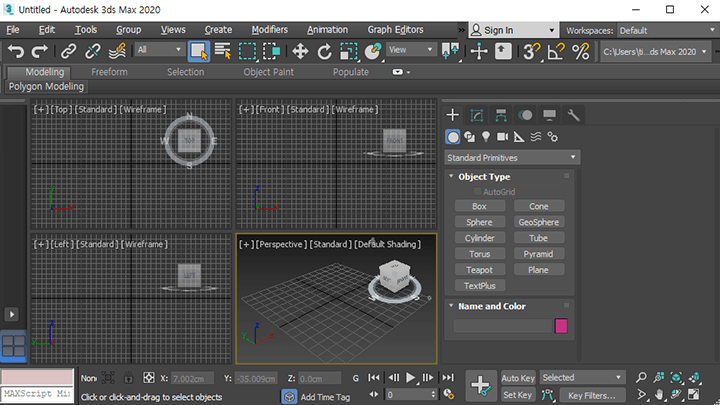Play the animation
Screen dimensions: 720x405
coord(411,378)
